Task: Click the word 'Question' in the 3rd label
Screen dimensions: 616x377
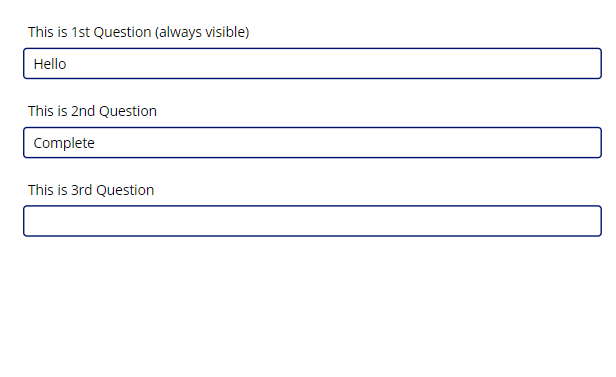Action: click(125, 190)
